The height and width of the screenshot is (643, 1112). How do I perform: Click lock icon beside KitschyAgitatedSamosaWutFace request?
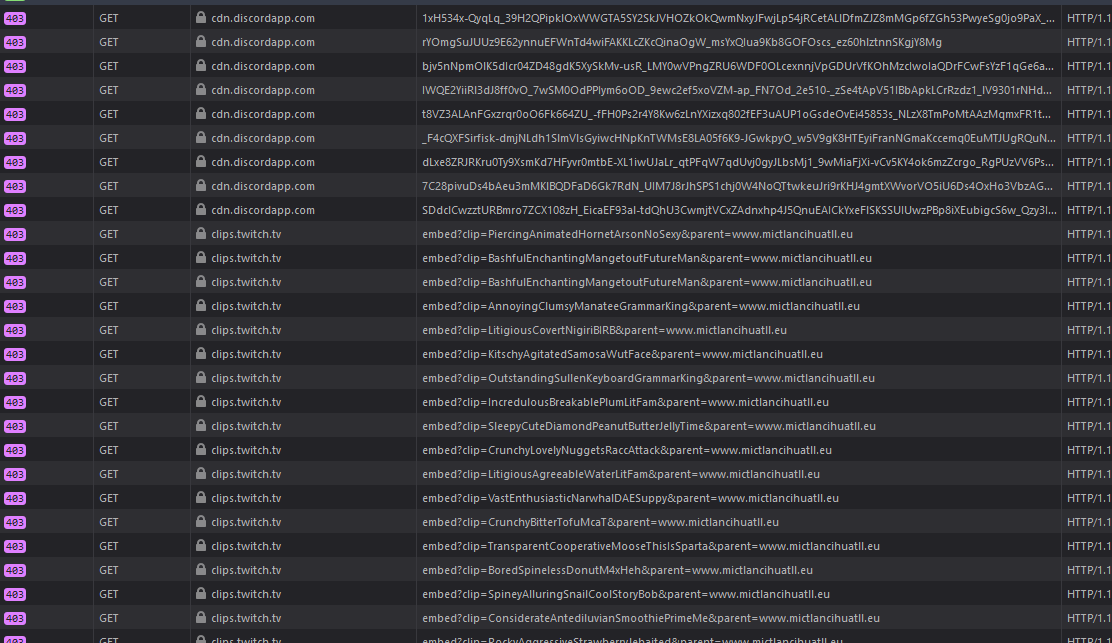click(x=201, y=354)
